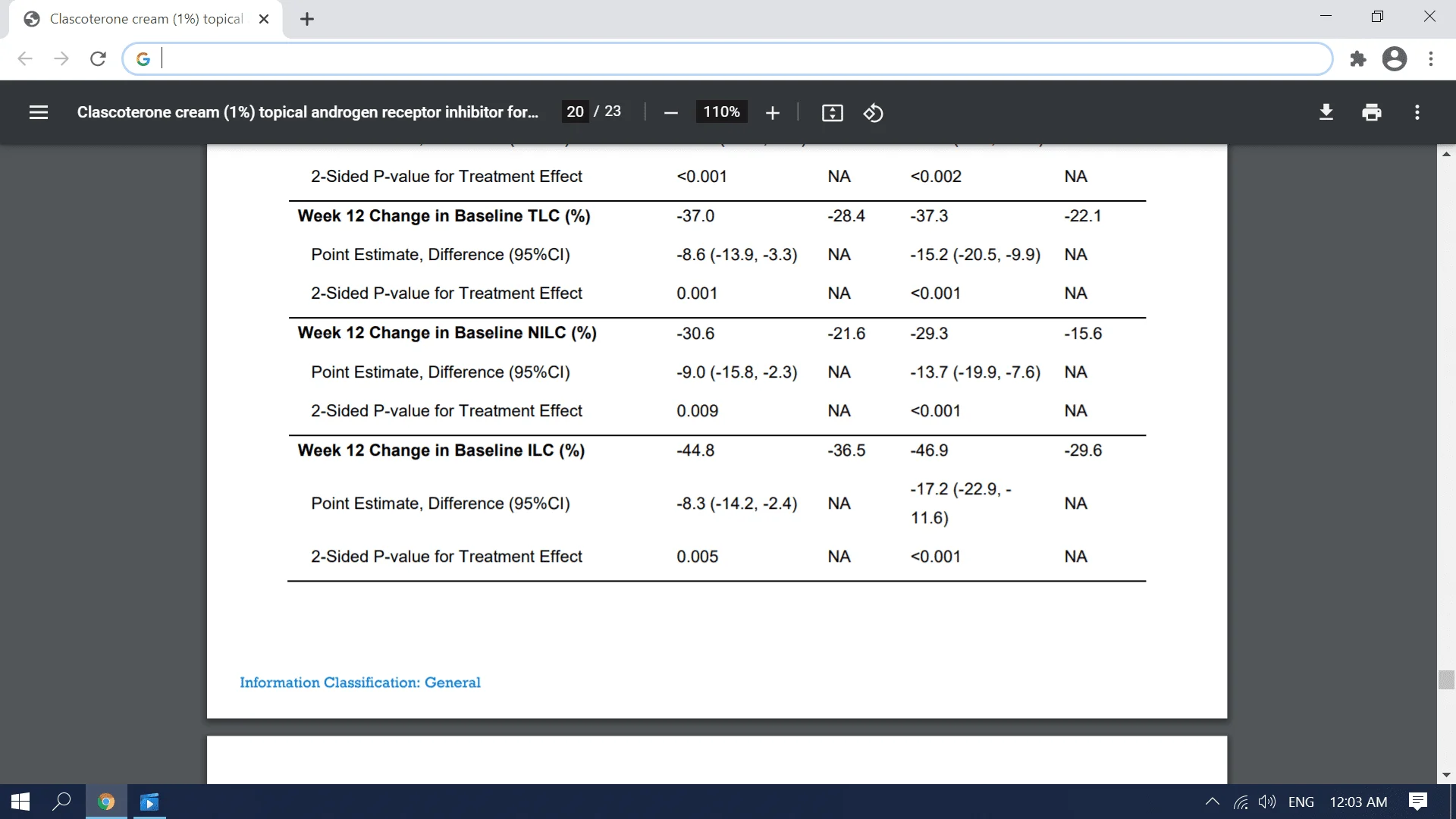This screenshot has height=819, width=1456.
Task: Open the network status tray icon
Action: click(x=1241, y=802)
